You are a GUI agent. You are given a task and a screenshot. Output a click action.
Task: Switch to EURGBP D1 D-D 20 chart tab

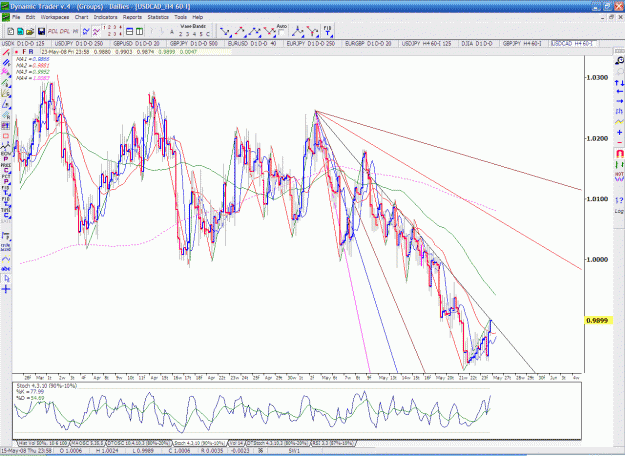click(368, 43)
